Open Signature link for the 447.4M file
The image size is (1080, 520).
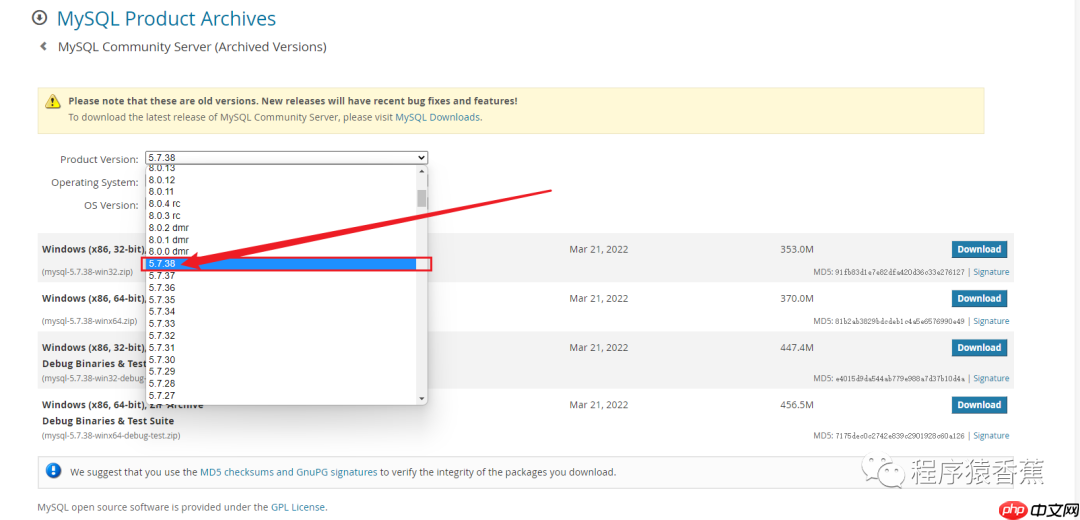pos(991,378)
